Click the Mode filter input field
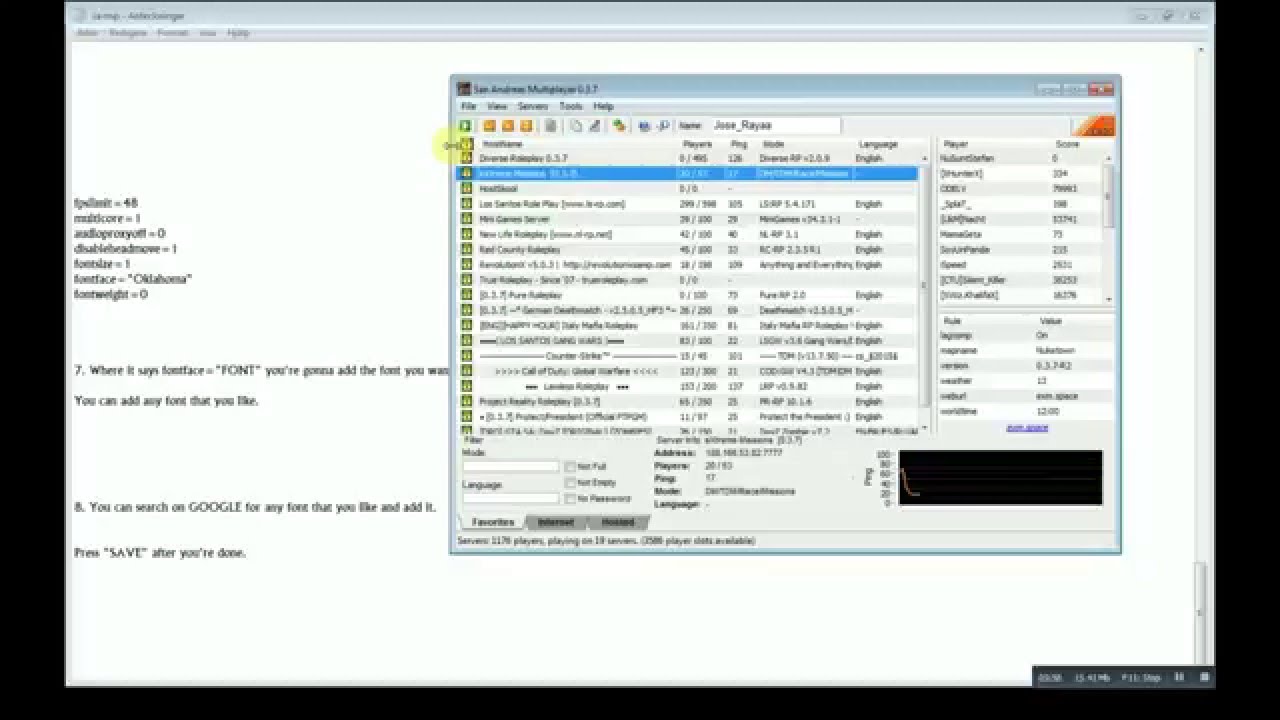1280x720 pixels. (x=510, y=467)
